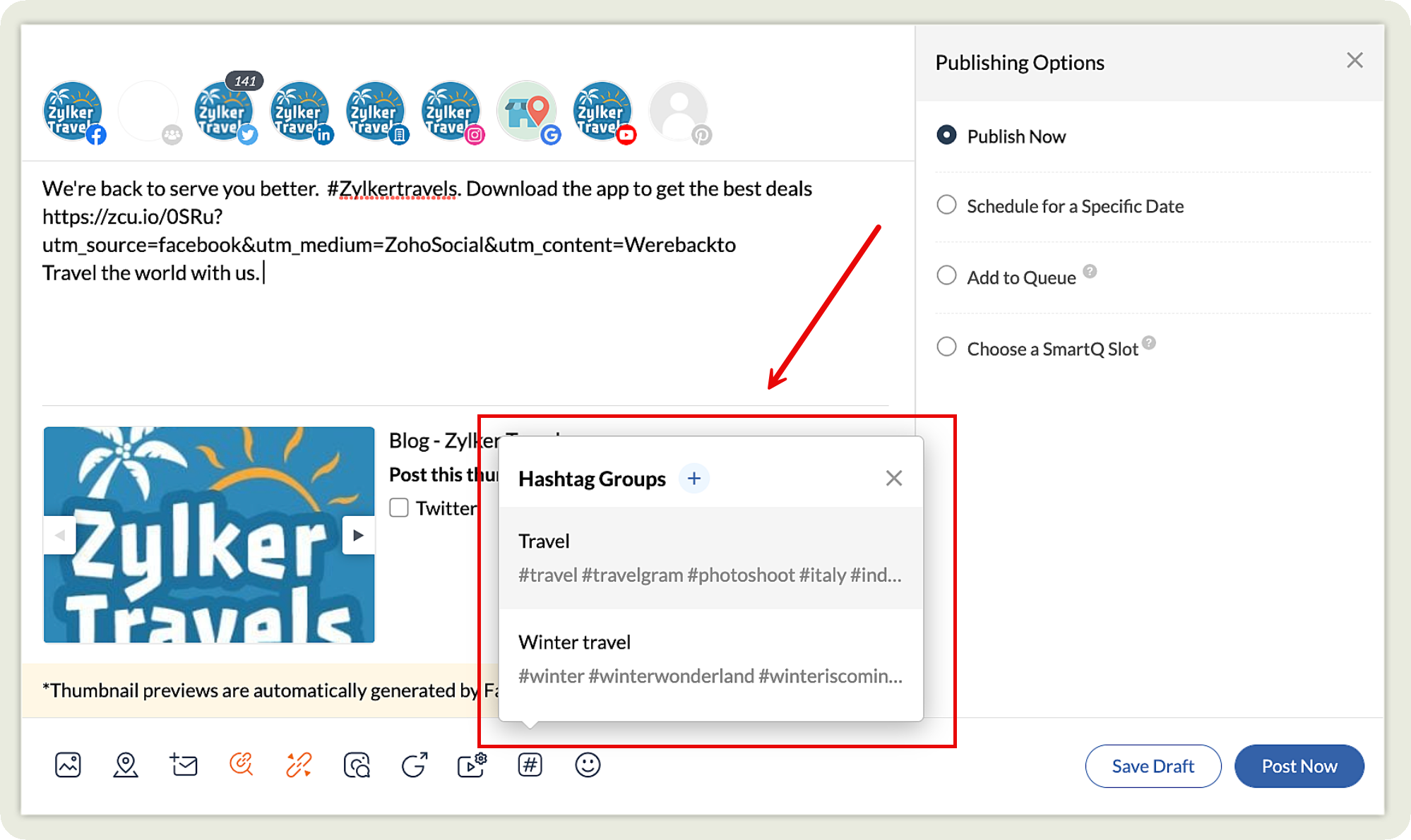Click the orange URL shortener icon
This screenshot has width=1411, height=840.
tap(298, 764)
